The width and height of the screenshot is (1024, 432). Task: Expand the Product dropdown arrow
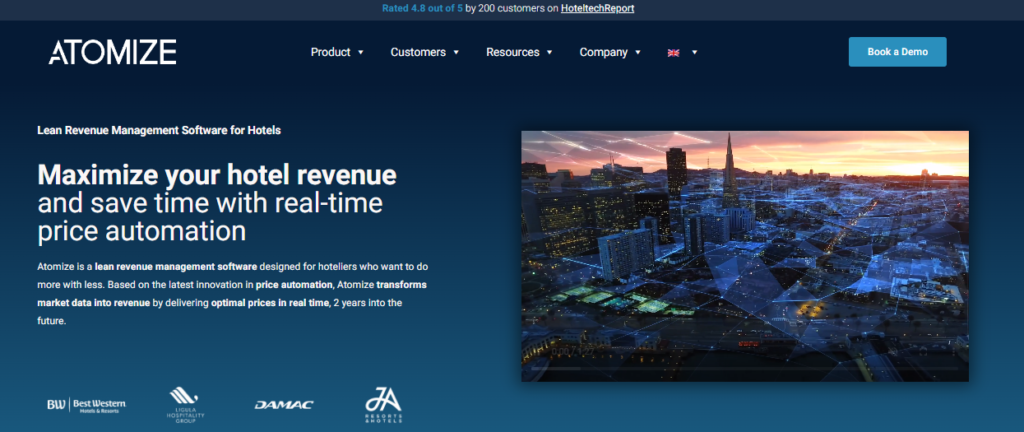[x=361, y=53]
